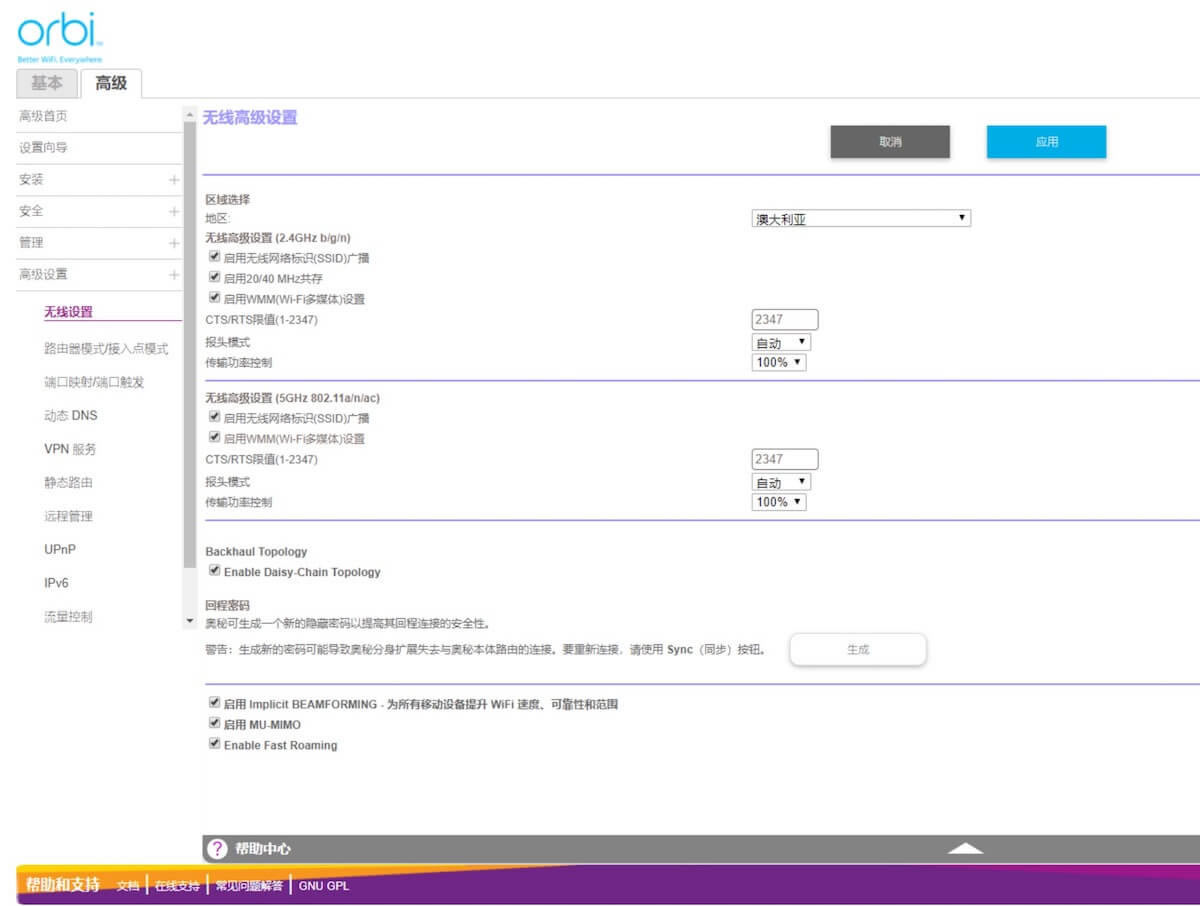Open the 地区 region dropdown
The image size is (1200, 906).
coord(860,219)
